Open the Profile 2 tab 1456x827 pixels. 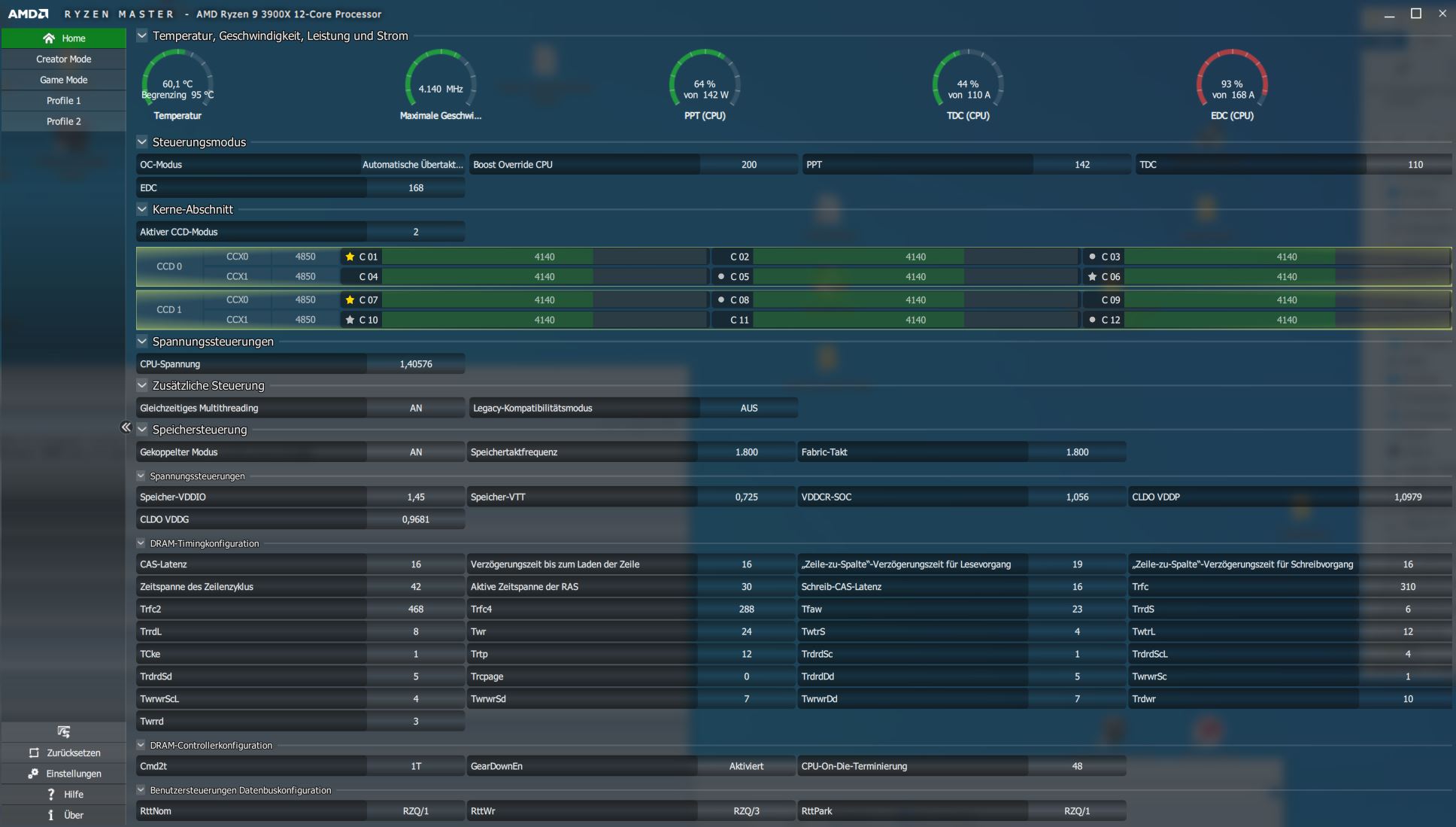coord(63,121)
